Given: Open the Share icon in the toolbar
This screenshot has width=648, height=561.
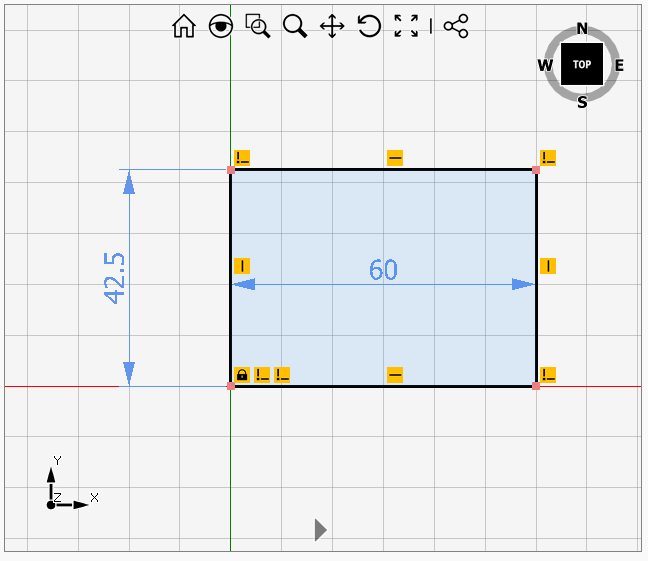Looking at the screenshot, I should click(x=456, y=27).
